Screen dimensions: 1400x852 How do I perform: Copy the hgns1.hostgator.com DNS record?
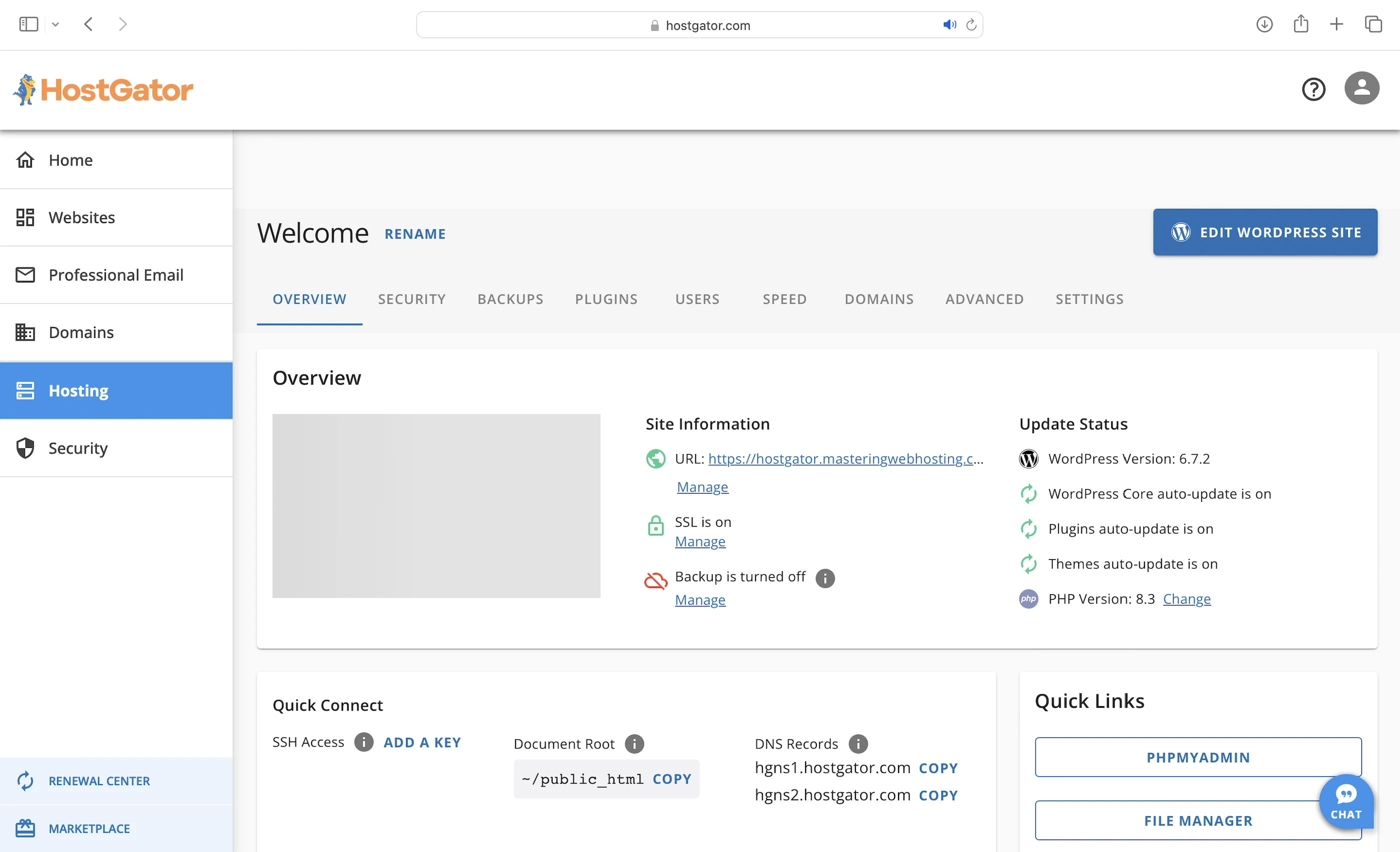point(938,768)
